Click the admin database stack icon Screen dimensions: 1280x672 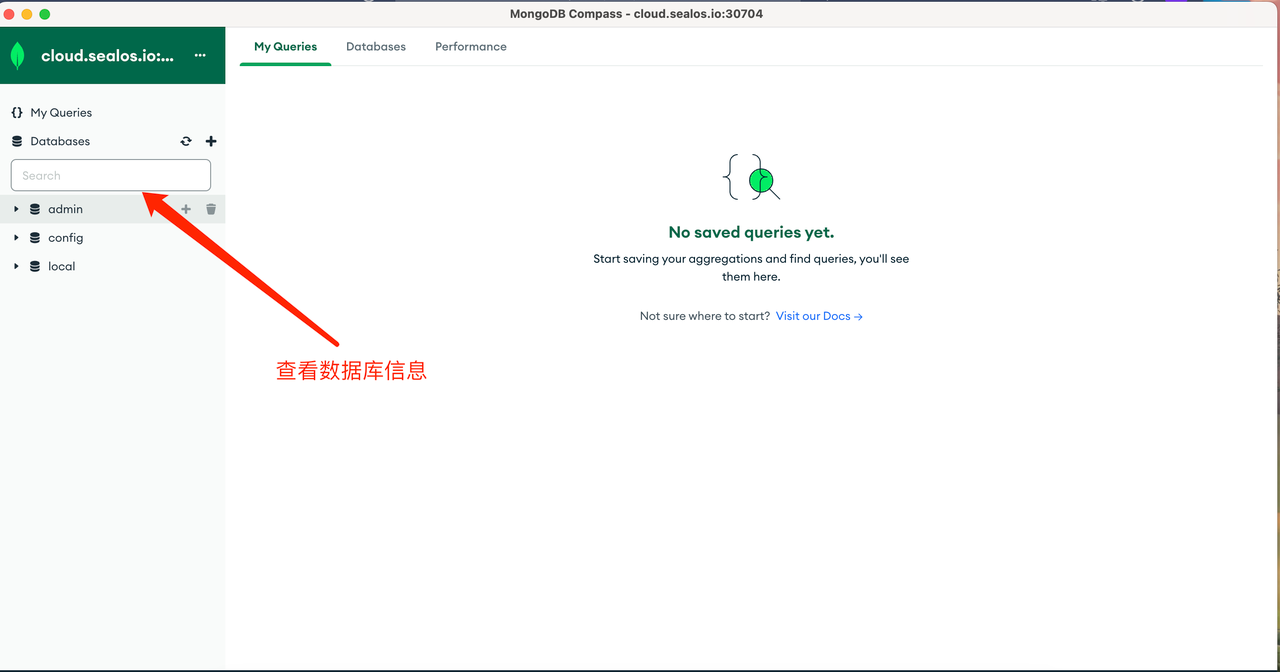pyautogui.click(x=35, y=209)
